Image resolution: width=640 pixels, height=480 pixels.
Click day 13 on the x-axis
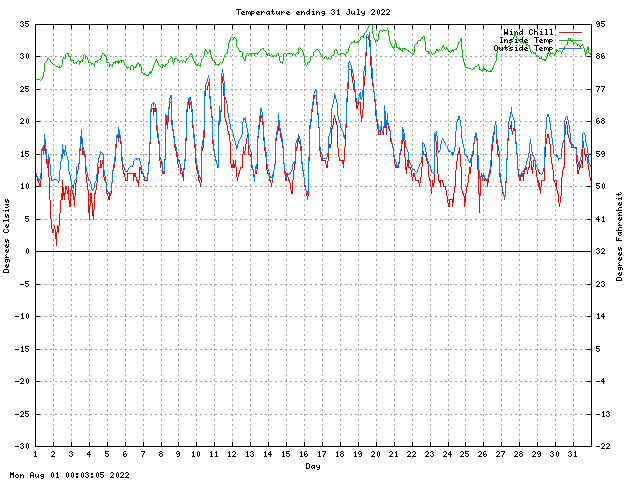249,454
